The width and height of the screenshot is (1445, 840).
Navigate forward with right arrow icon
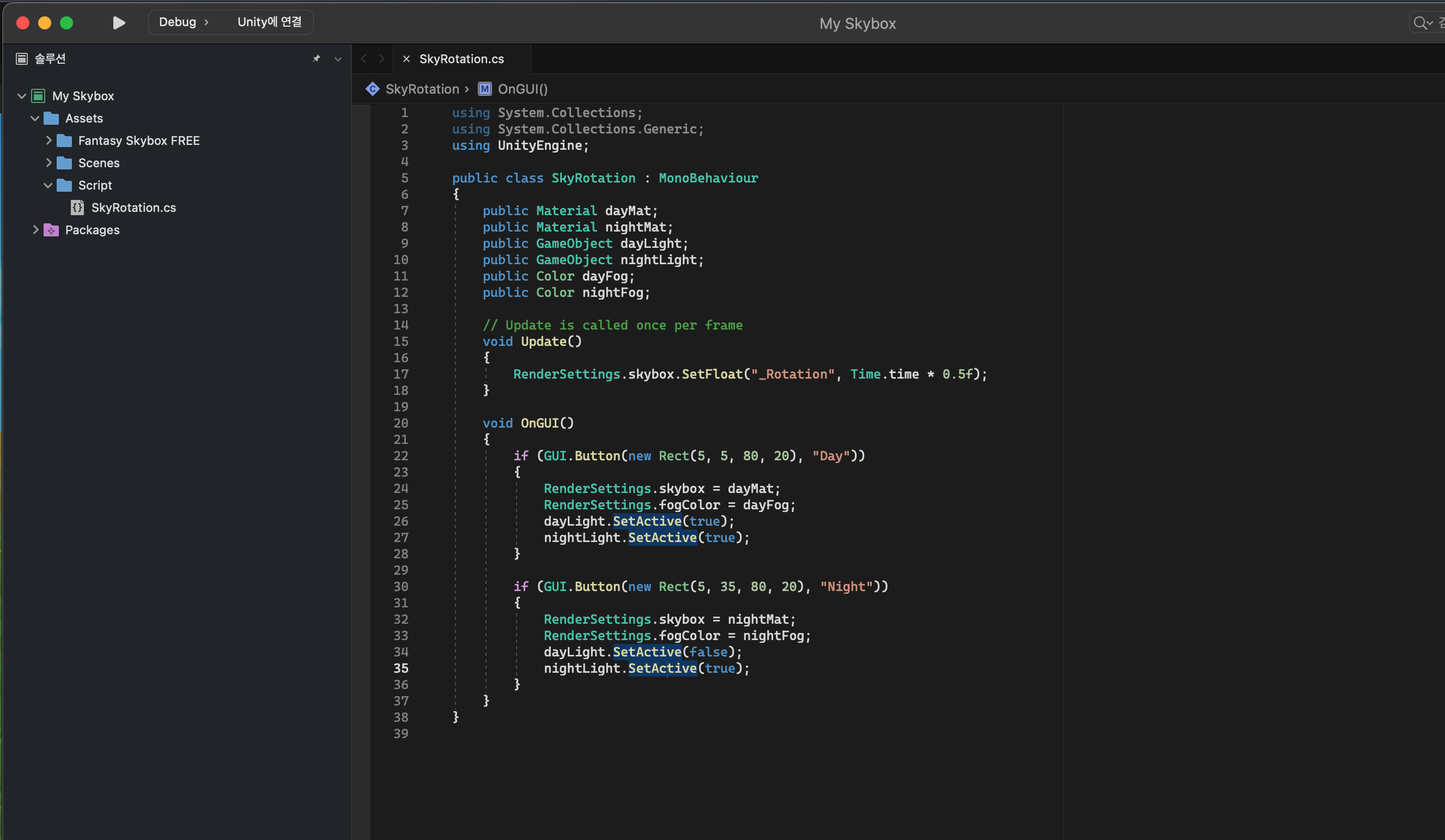click(382, 58)
